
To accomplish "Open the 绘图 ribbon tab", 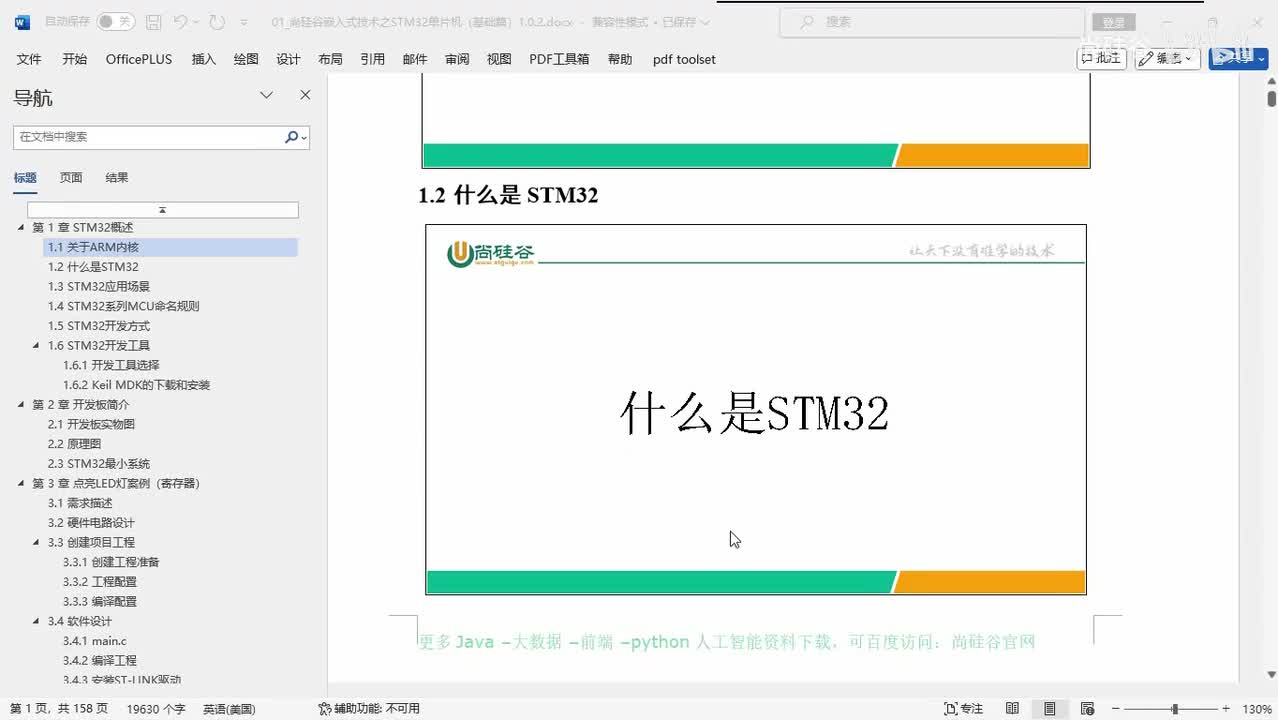I will click(x=246, y=59).
